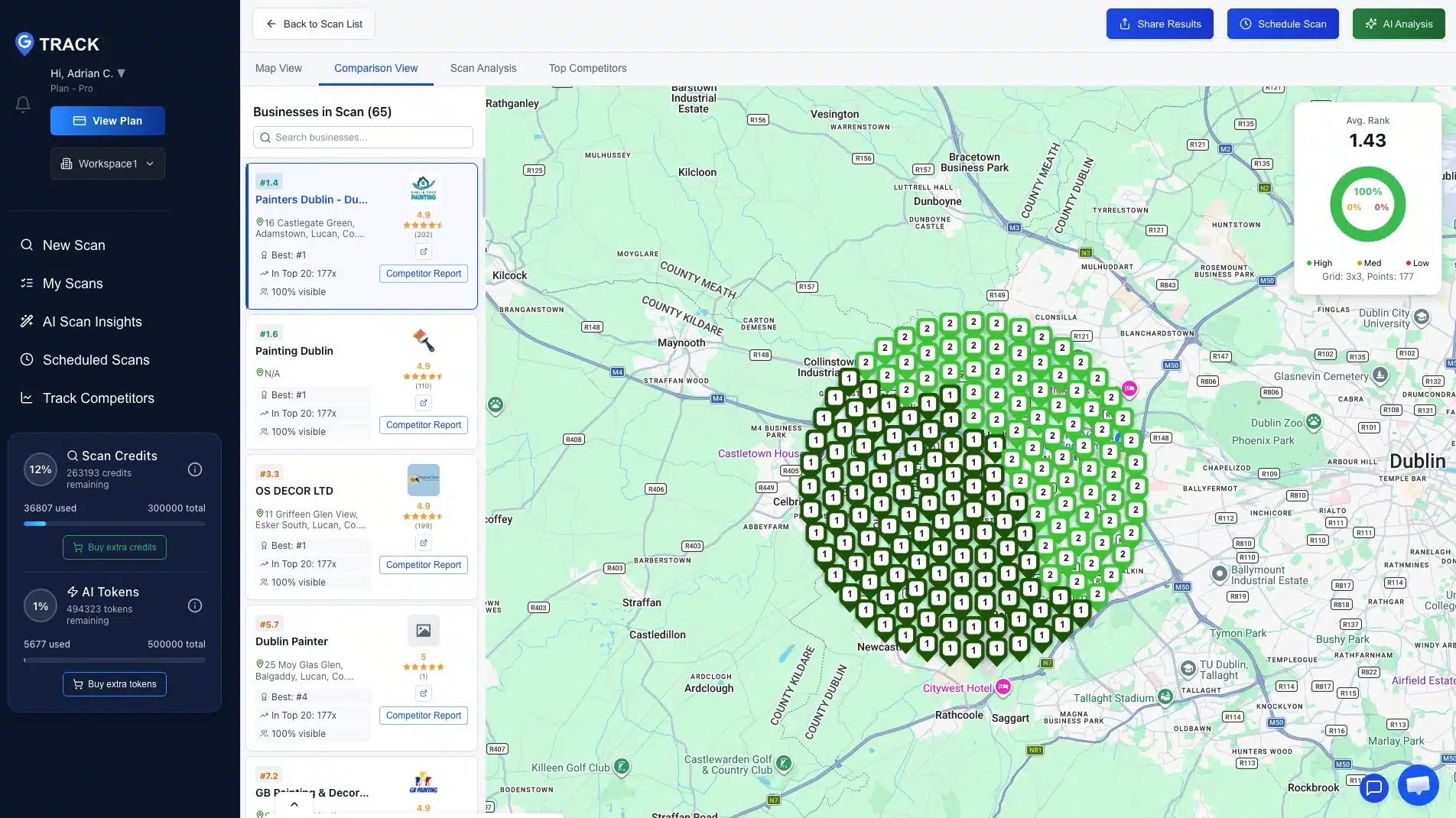The height and width of the screenshot is (818, 1456).
Task: Open My Scans from the sidebar
Action: pos(72,283)
